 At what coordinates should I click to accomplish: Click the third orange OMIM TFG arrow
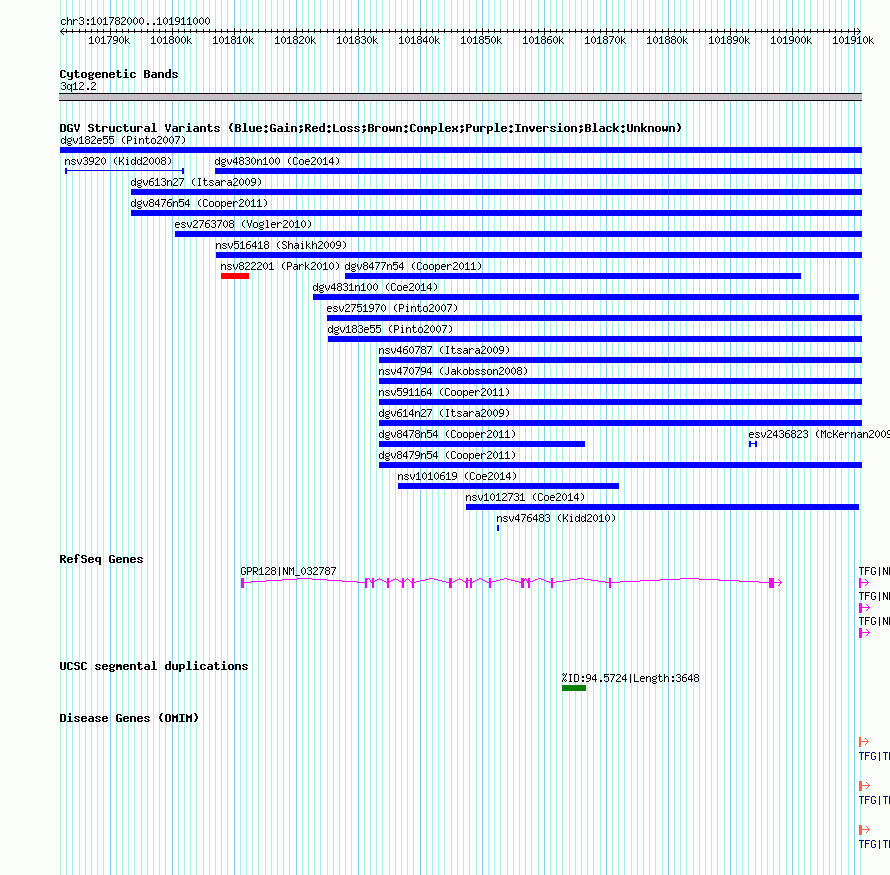coord(864,830)
